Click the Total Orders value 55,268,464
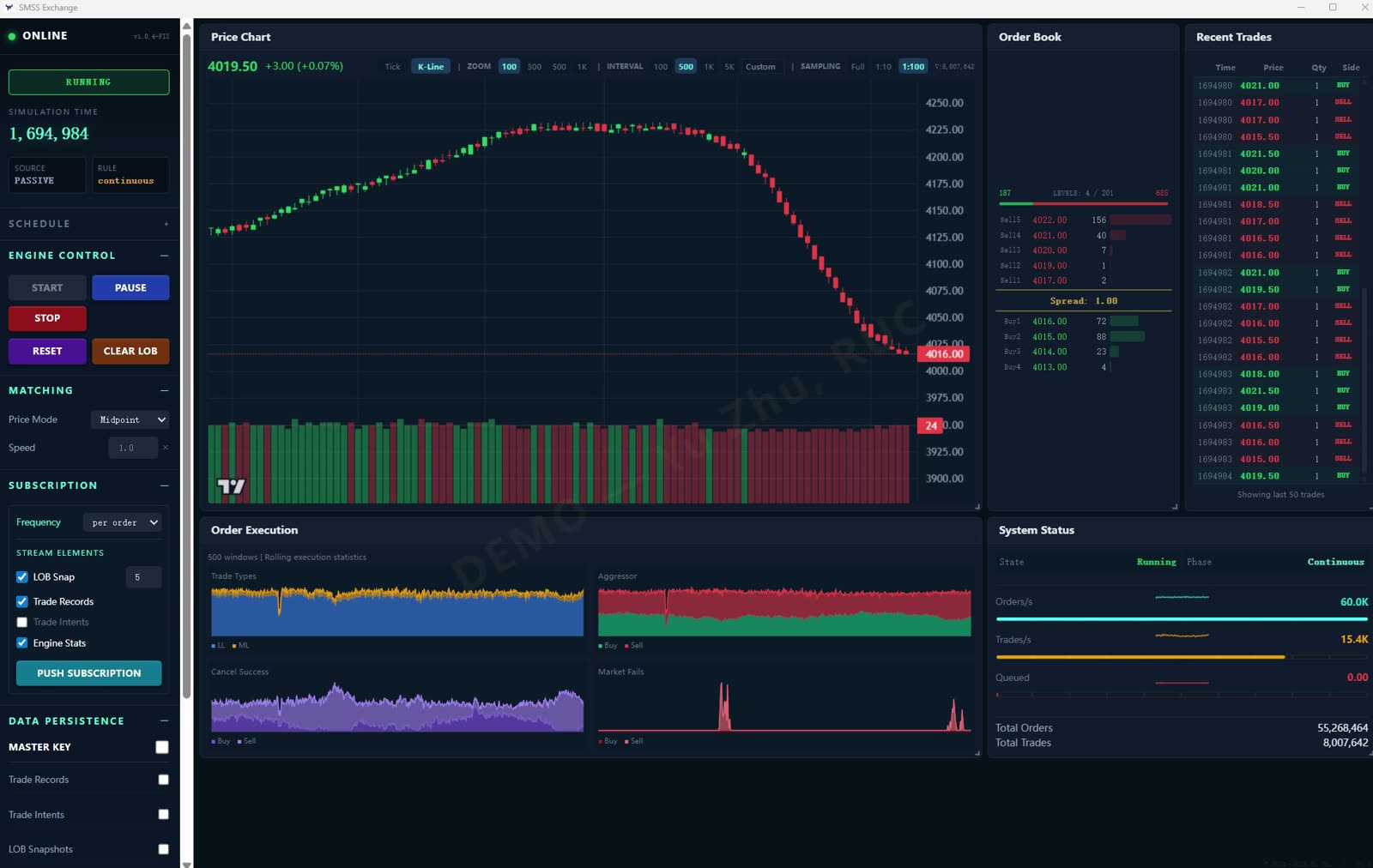 click(x=1342, y=728)
